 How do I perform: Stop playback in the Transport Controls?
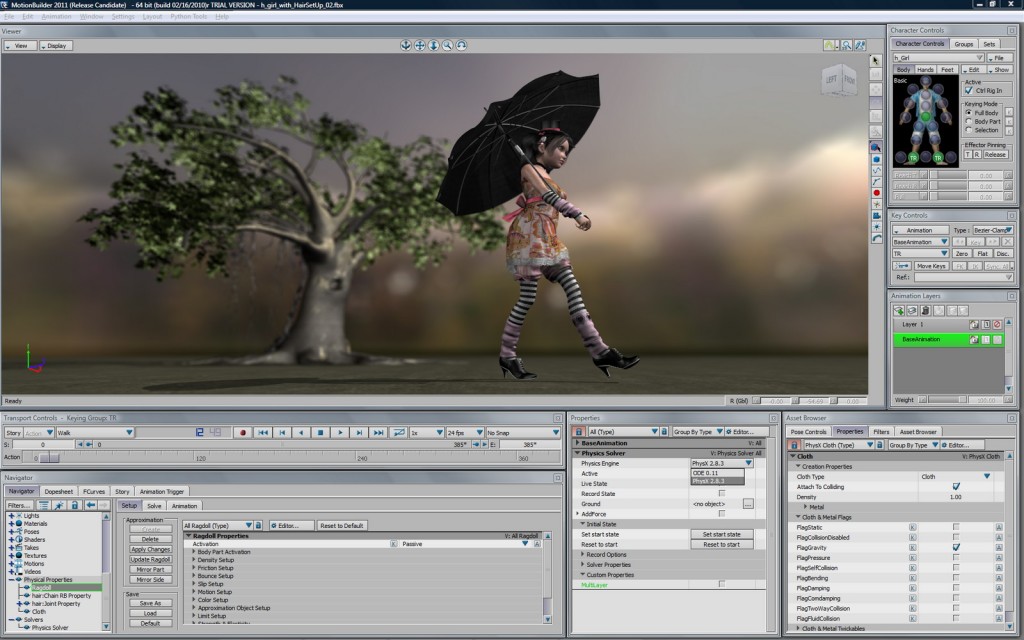pyautogui.click(x=321, y=432)
